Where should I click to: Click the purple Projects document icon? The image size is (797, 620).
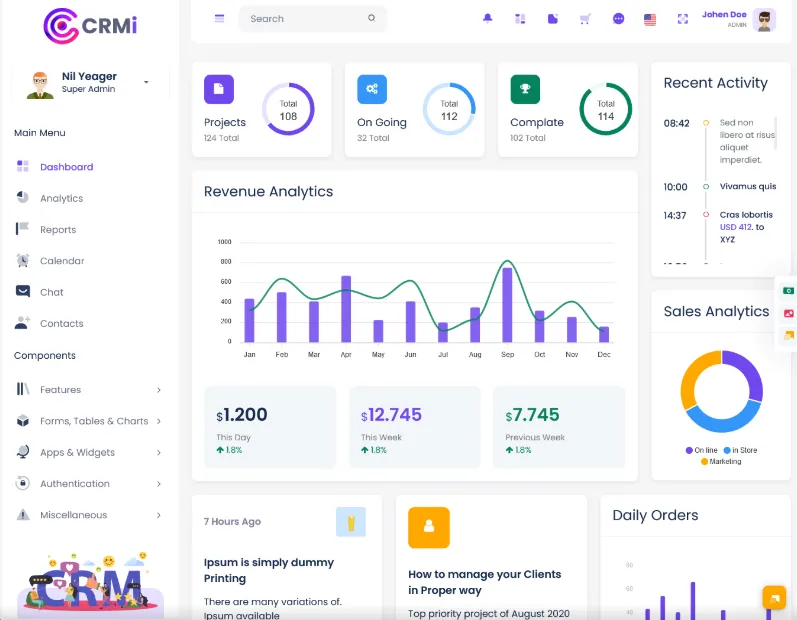(219, 89)
